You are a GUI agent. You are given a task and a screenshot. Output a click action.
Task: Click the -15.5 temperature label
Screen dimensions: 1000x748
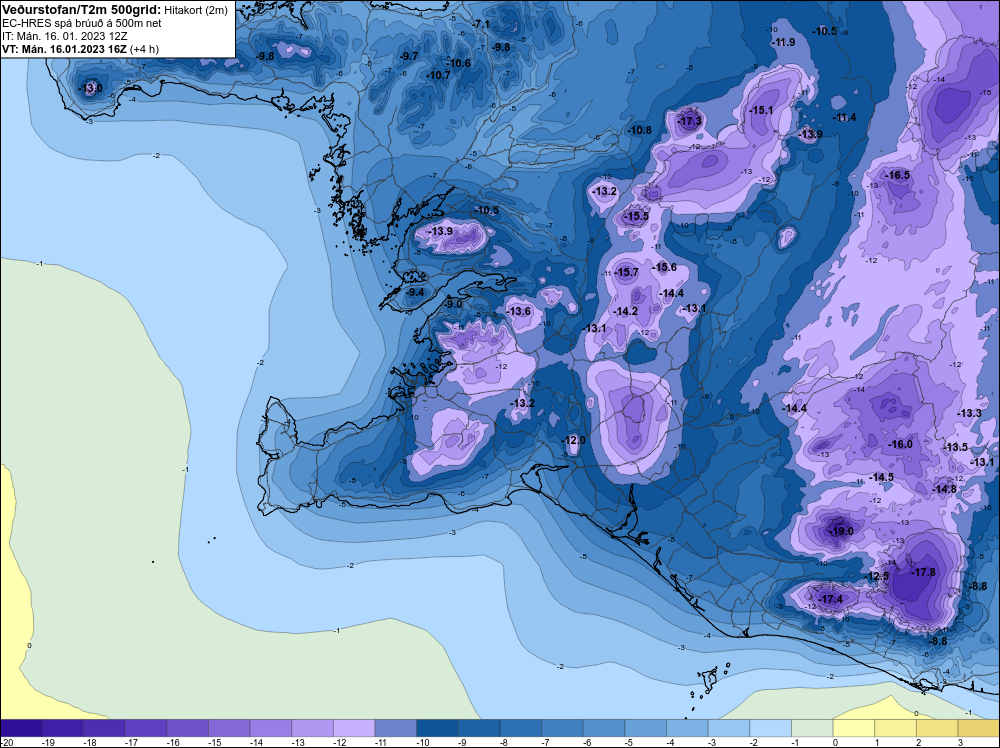[636, 217]
